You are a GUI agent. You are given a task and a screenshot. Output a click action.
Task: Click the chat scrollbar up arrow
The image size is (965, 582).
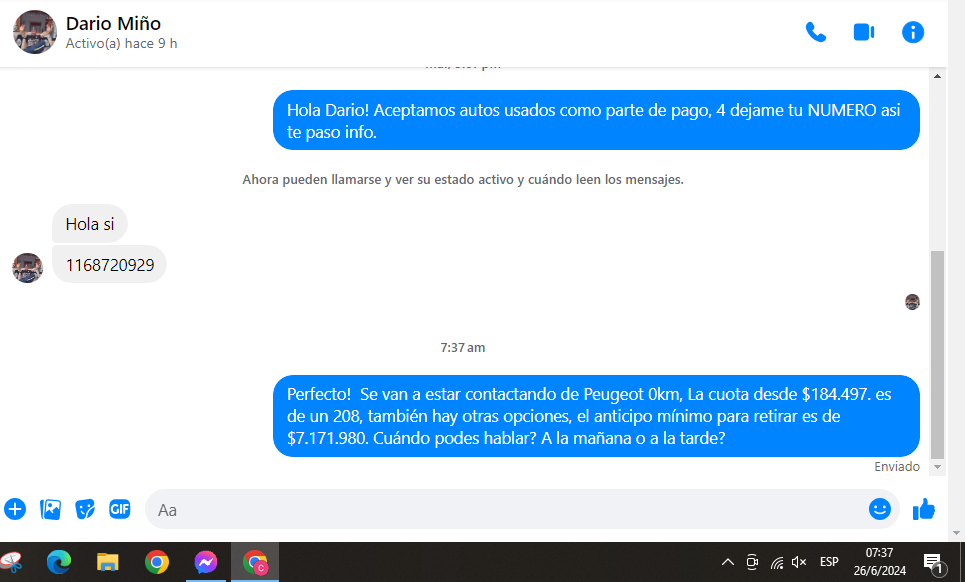click(937, 76)
